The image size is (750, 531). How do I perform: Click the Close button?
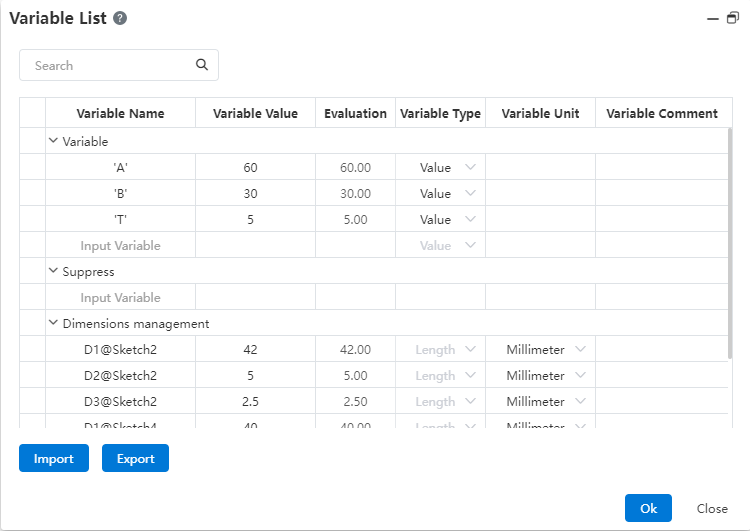tap(712, 508)
